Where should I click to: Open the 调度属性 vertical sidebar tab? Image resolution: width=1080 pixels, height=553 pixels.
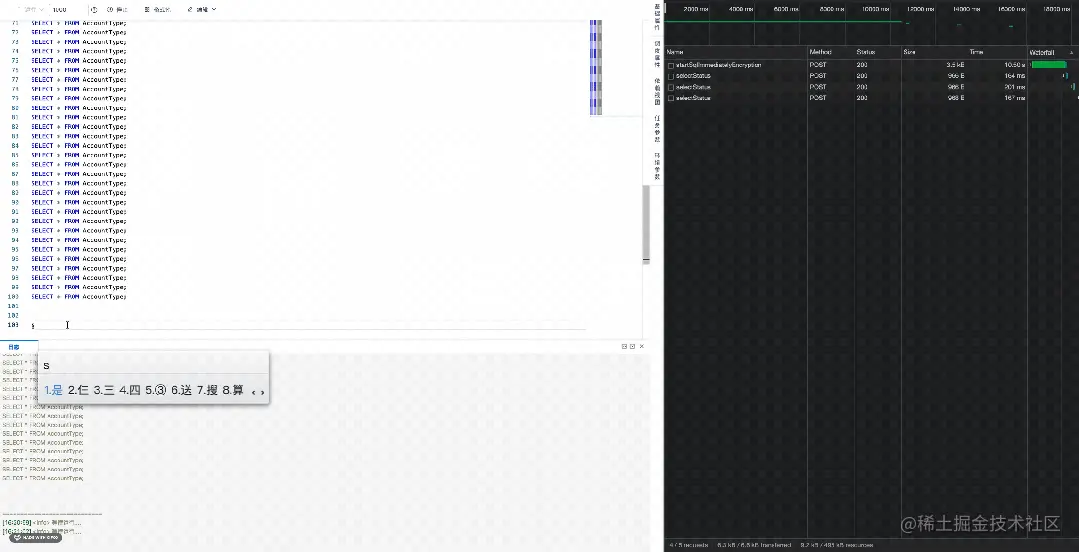pos(657,54)
